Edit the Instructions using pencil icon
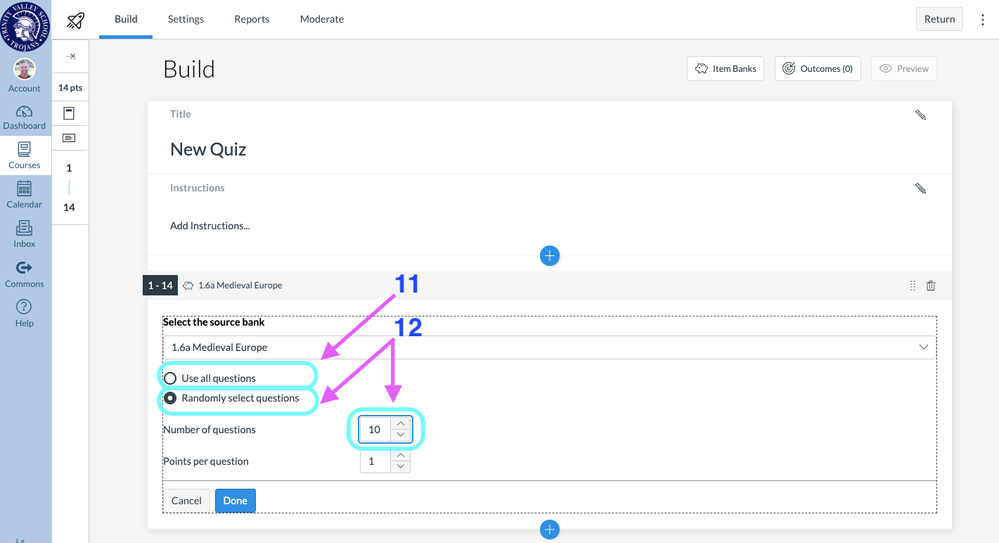999x543 pixels. coord(920,188)
